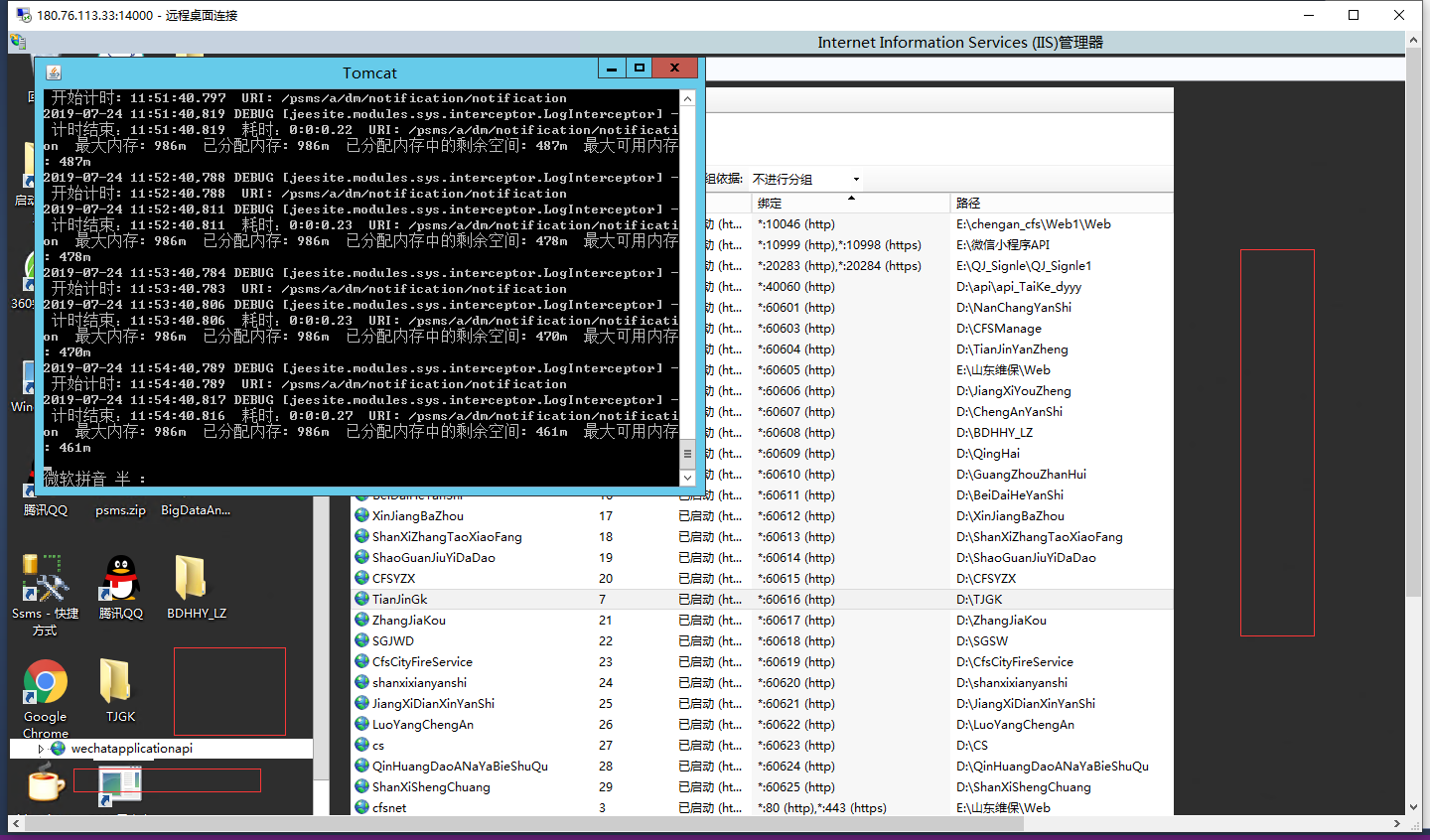1430x840 pixels.
Task: Click the globe icon beside SGJWD
Action: click(362, 640)
